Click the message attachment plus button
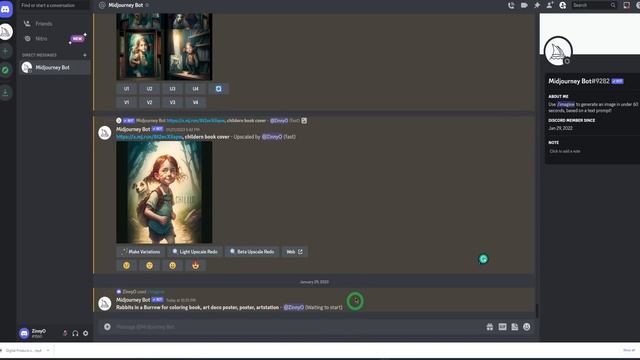The width and height of the screenshot is (640, 360). click(x=107, y=327)
